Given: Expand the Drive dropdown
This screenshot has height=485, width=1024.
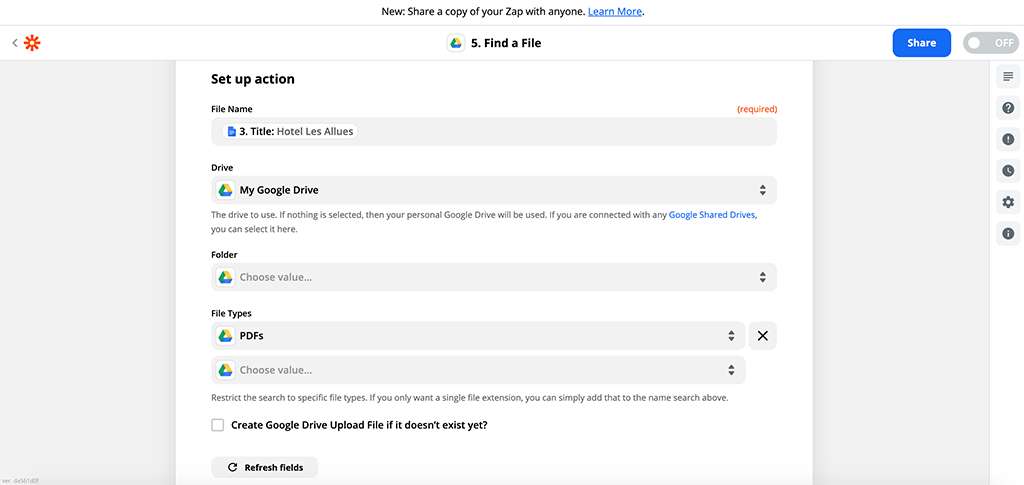Looking at the screenshot, I should [493, 190].
